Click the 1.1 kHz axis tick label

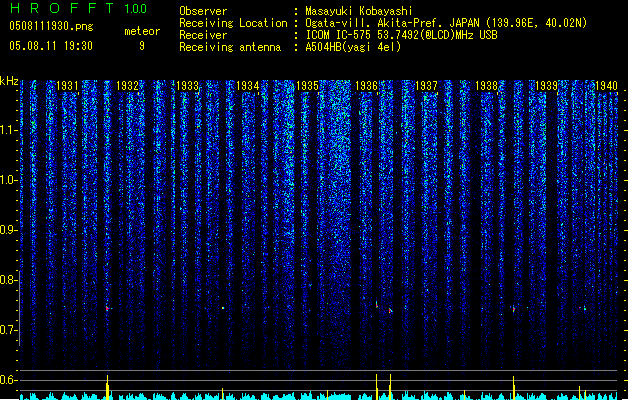8,130
